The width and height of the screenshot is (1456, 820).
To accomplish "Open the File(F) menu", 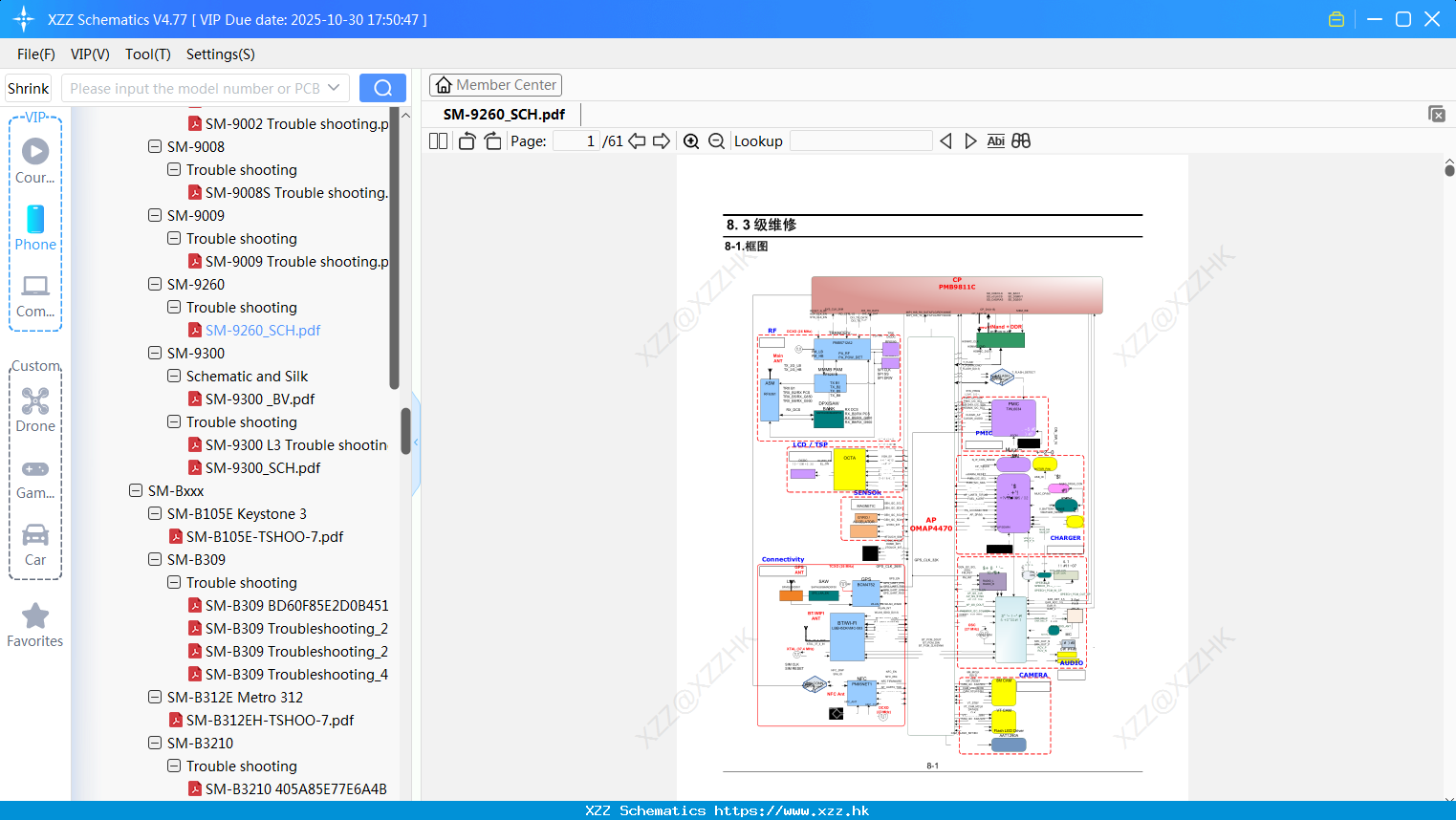I will tap(36, 54).
